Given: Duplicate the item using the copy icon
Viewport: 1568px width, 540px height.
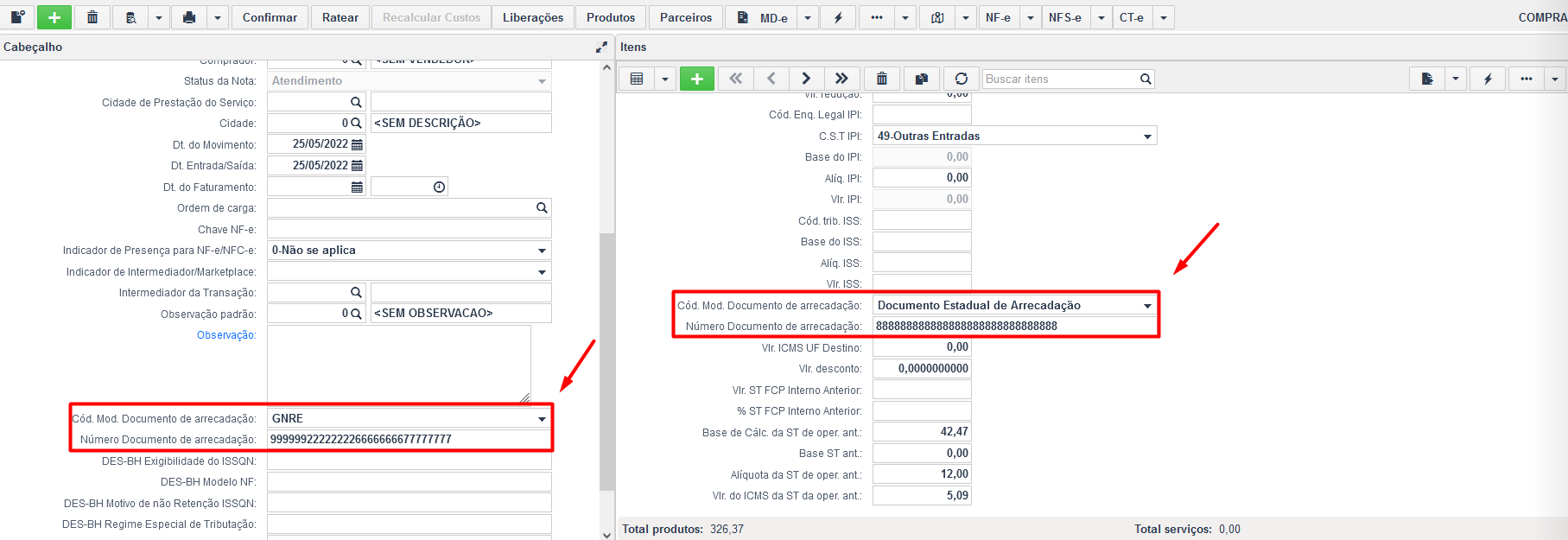Looking at the screenshot, I should [x=921, y=79].
